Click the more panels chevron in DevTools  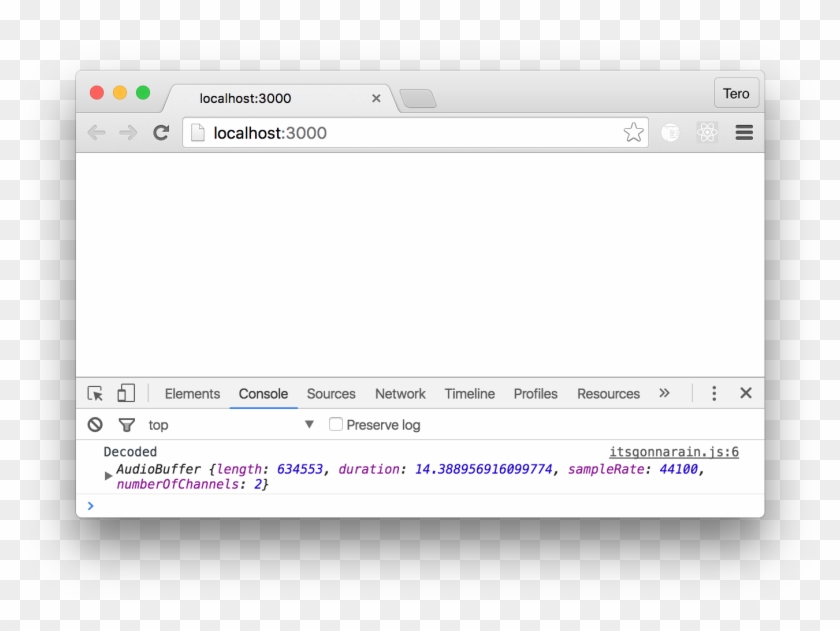click(x=664, y=393)
